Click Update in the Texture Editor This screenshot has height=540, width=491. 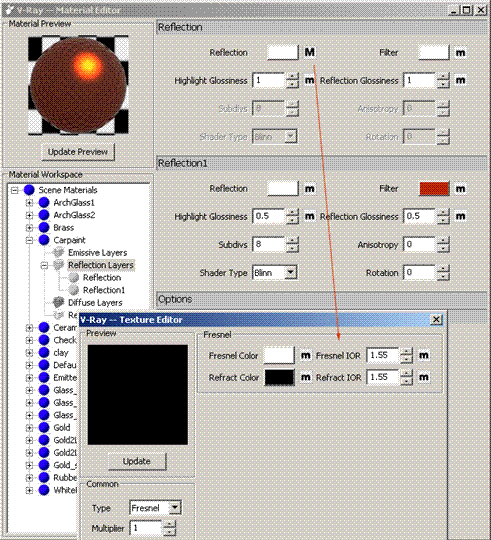pos(137,461)
